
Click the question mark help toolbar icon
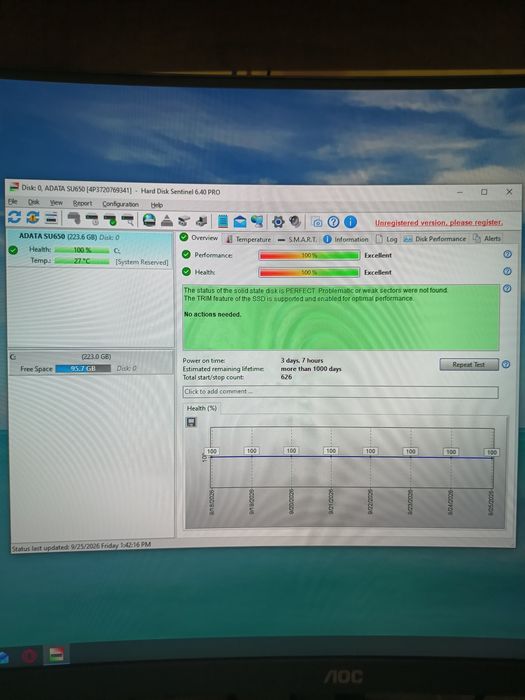pos(333,222)
